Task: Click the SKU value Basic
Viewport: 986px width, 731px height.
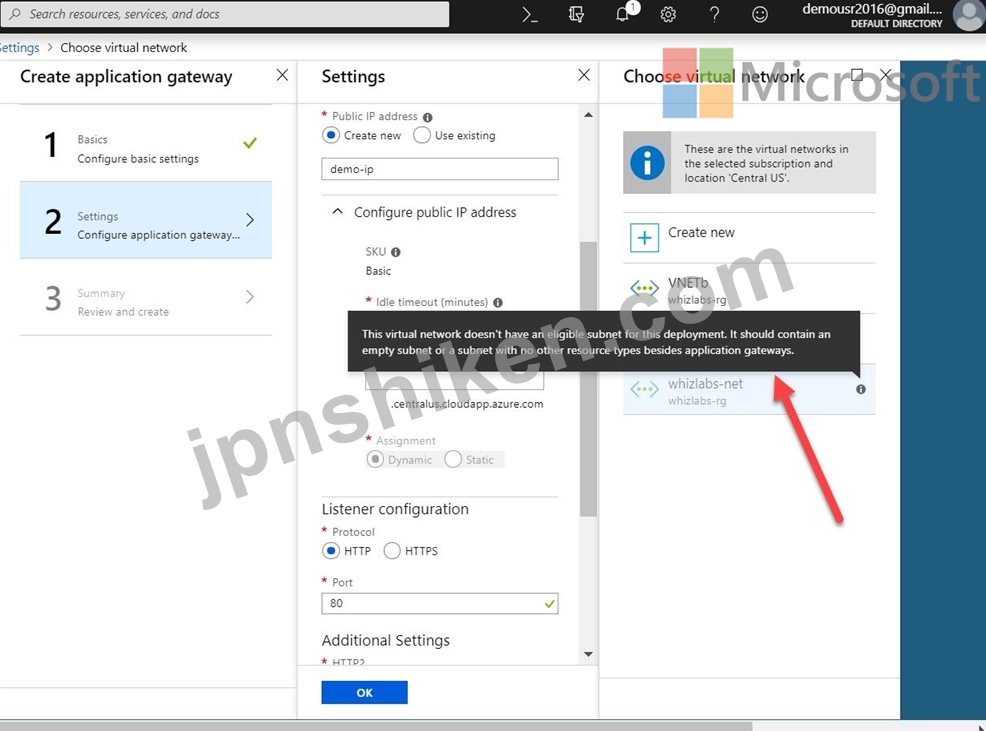Action: (x=379, y=271)
